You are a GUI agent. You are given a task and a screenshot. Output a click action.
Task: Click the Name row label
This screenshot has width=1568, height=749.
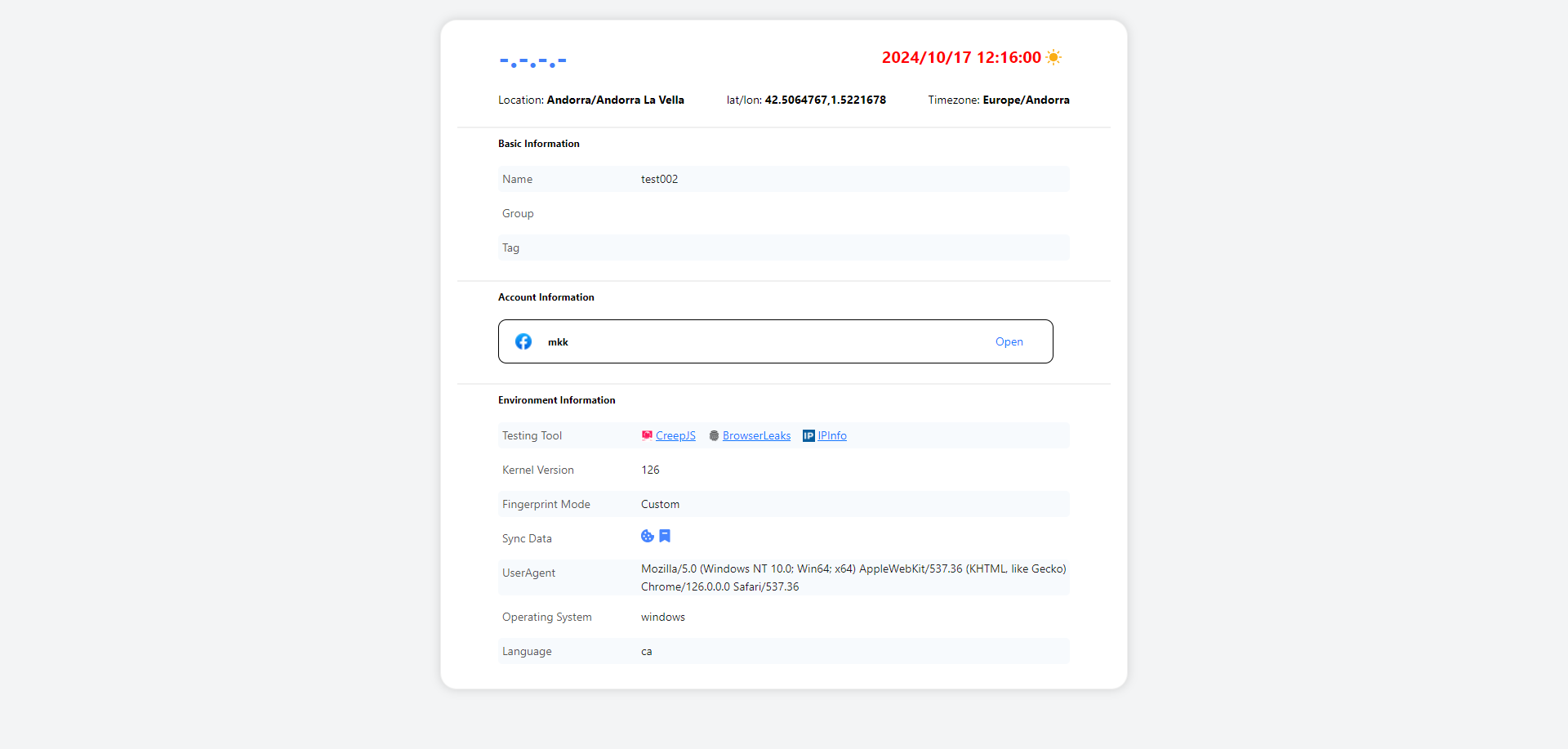[517, 179]
